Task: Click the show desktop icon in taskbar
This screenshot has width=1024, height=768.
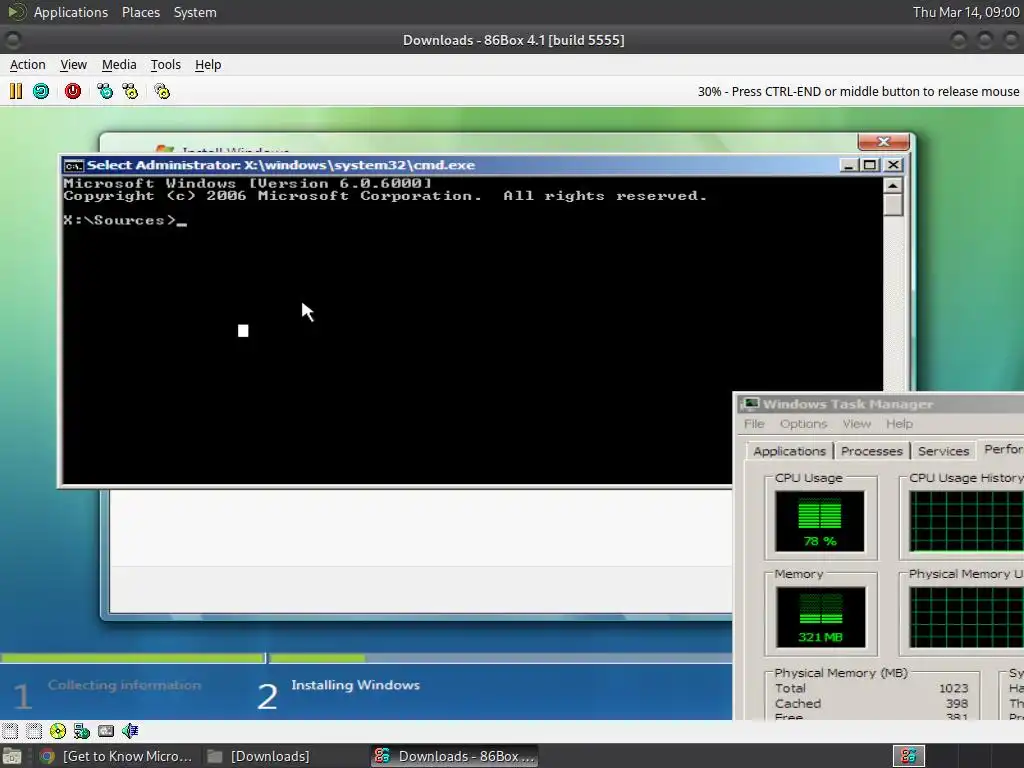Action: click(12, 756)
